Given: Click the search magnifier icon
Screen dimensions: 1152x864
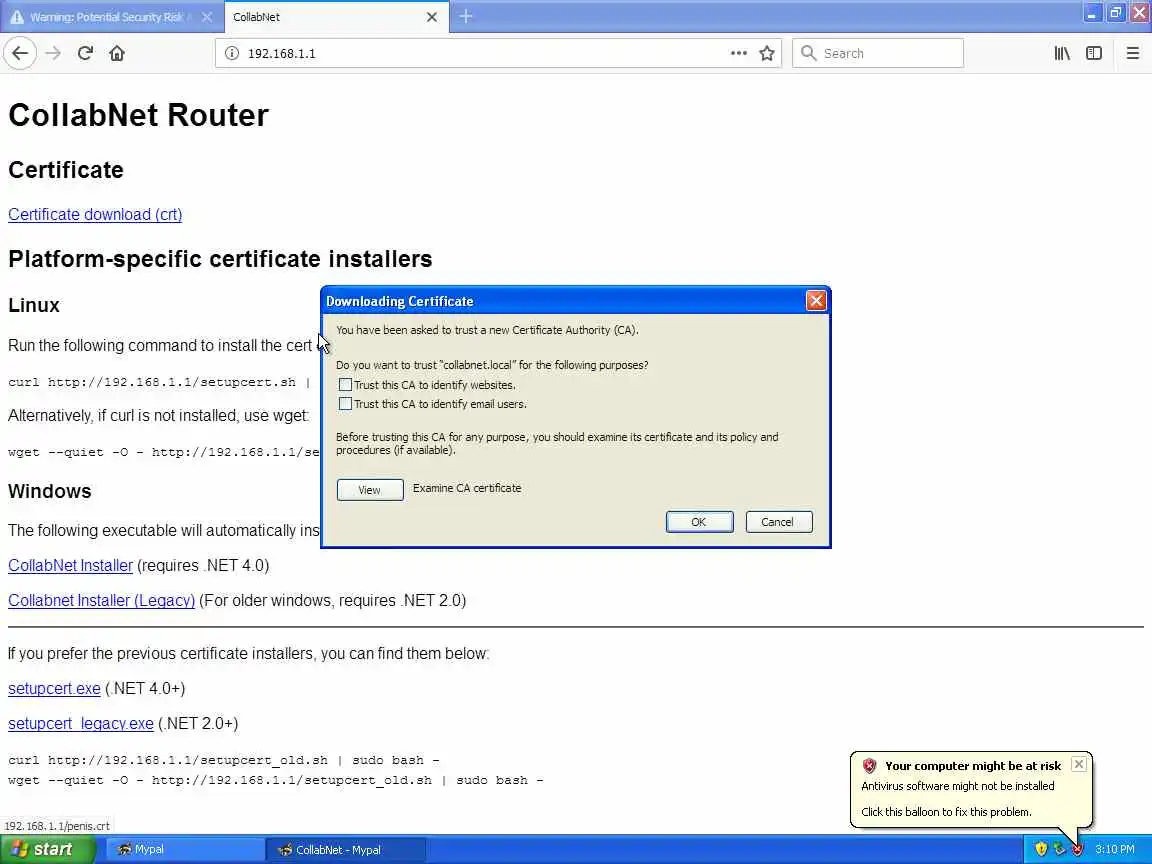Looking at the screenshot, I should pos(808,53).
